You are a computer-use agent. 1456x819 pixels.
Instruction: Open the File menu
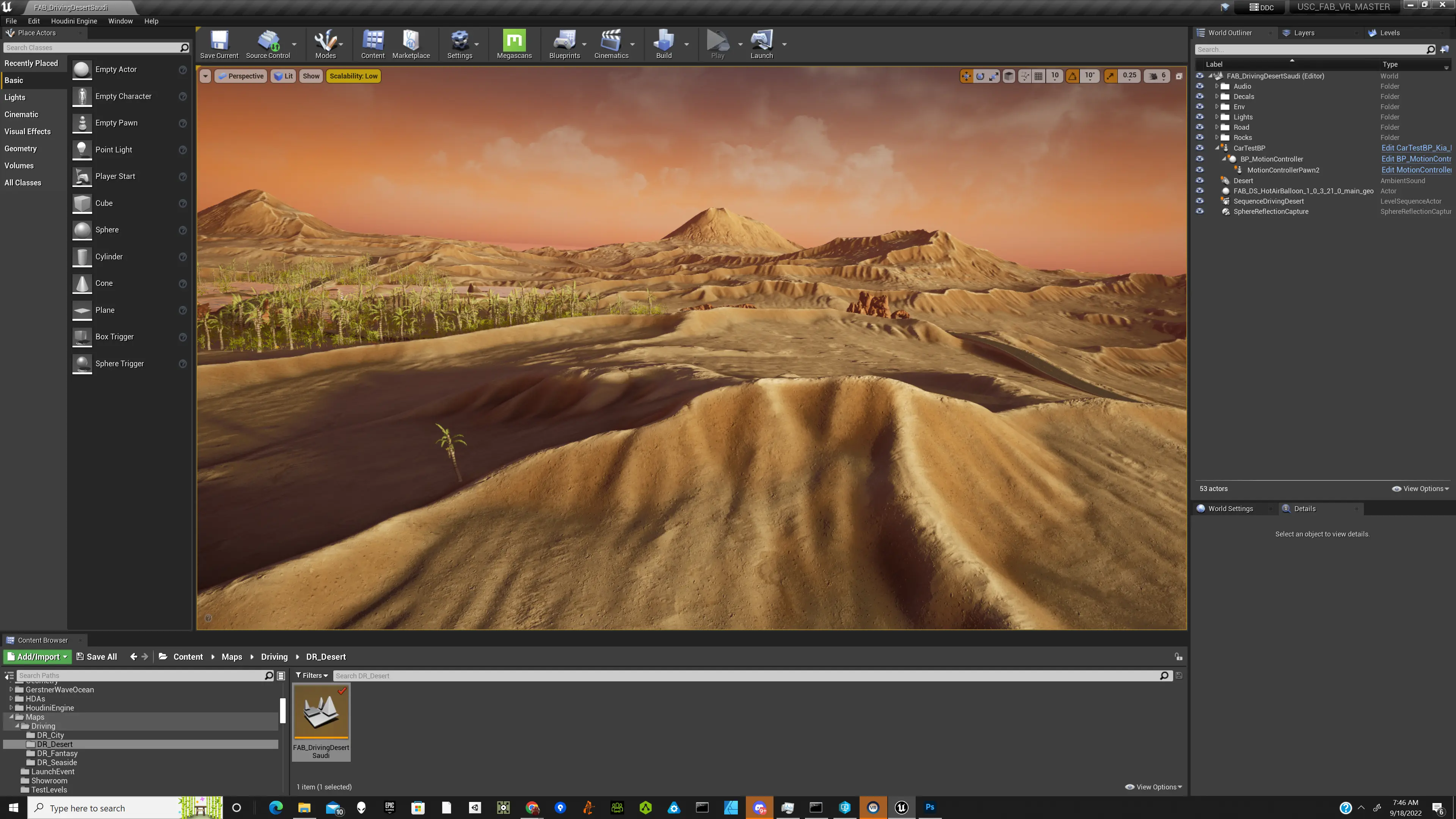pos(11,21)
